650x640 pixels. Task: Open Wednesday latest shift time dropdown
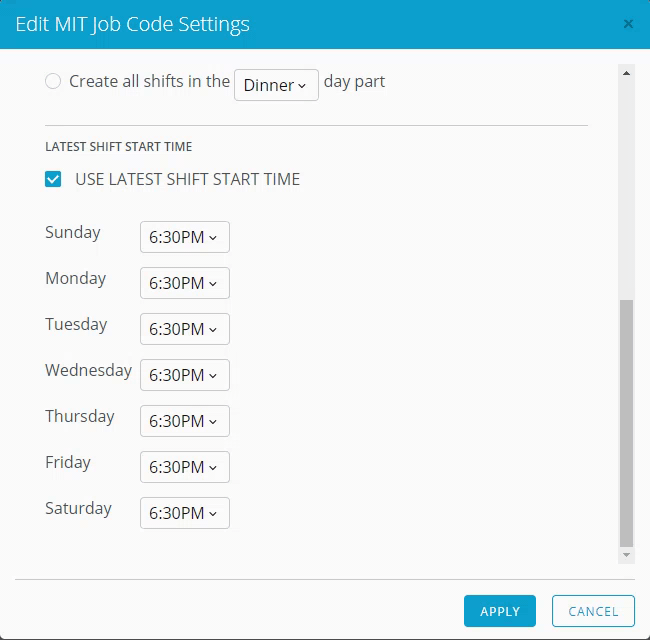[x=185, y=375]
